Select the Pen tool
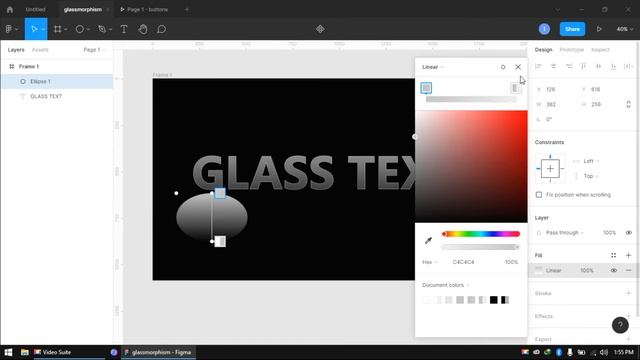 [x=102, y=29]
